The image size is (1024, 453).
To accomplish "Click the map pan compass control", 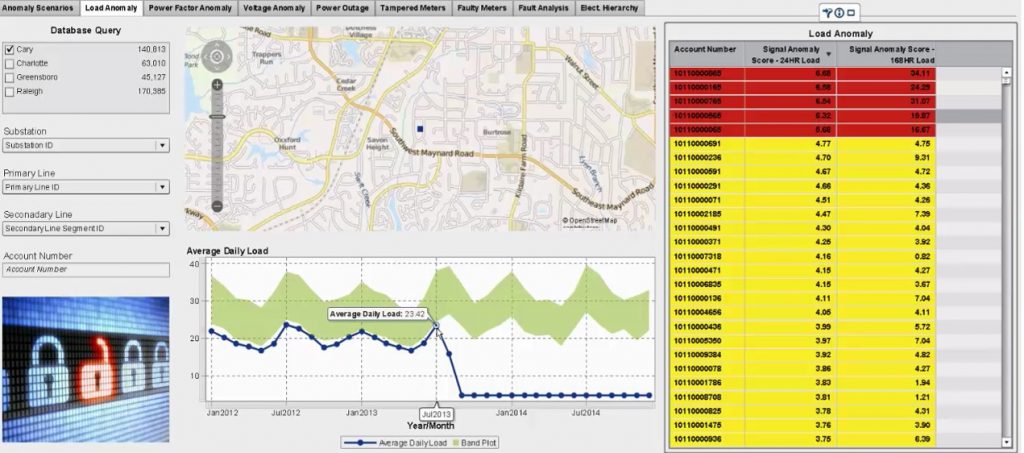I will point(216,56).
